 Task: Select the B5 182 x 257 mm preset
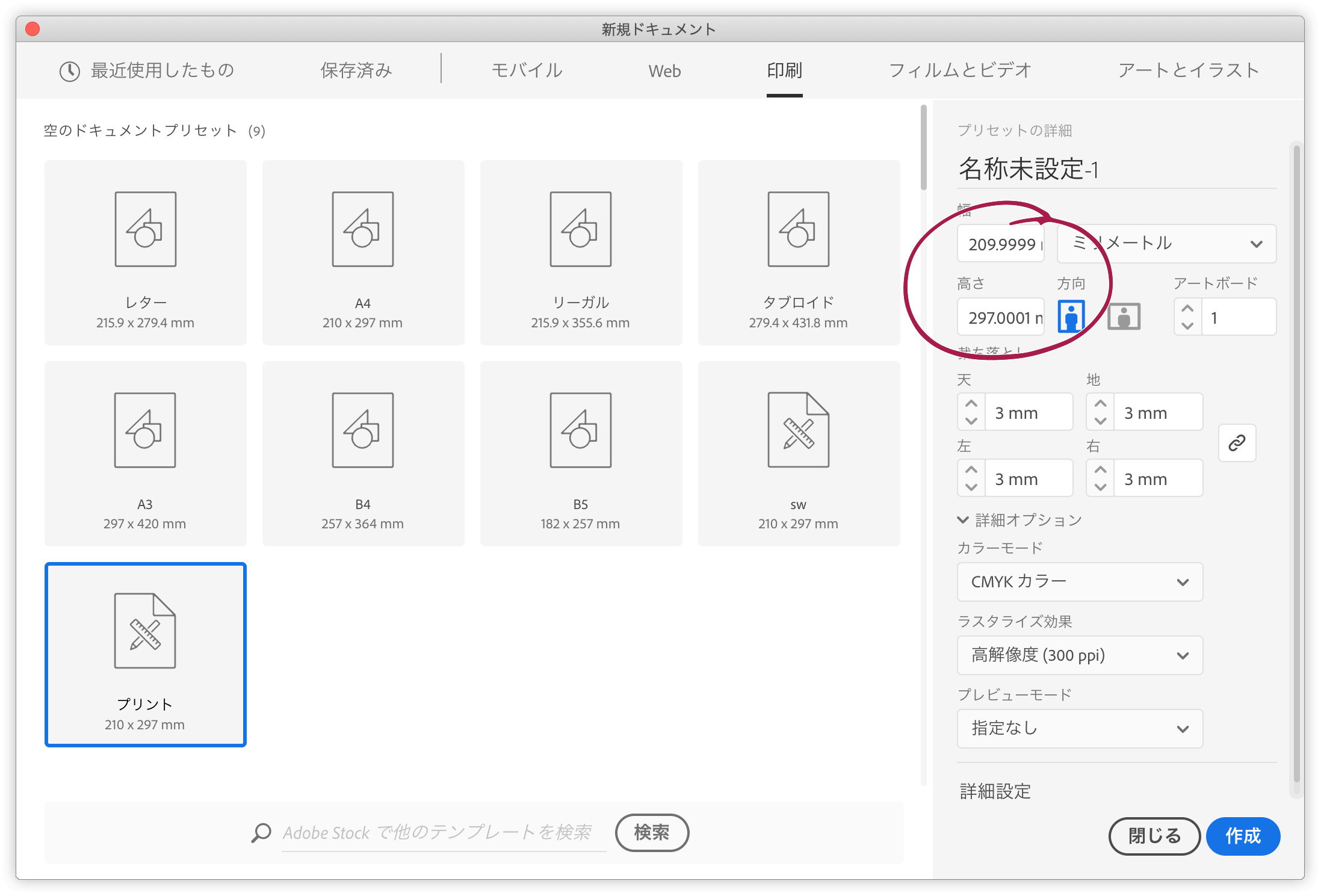[x=581, y=453]
